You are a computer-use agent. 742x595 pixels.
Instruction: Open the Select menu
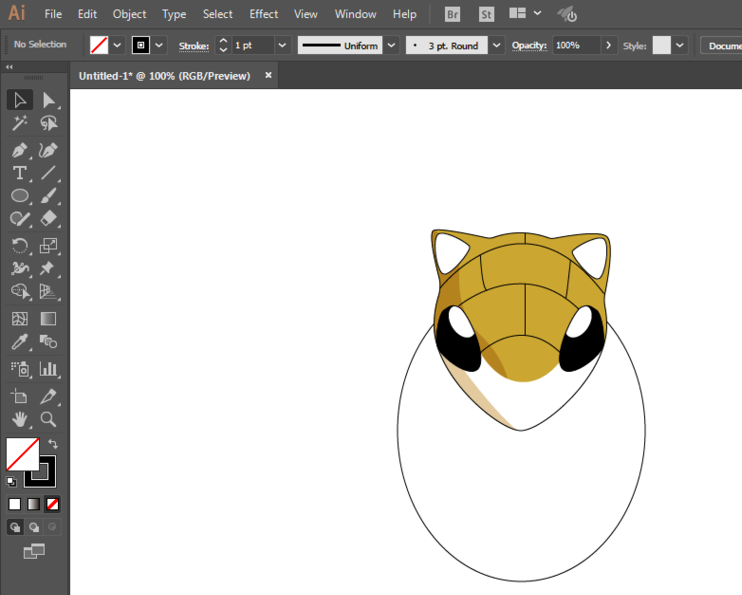click(218, 14)
